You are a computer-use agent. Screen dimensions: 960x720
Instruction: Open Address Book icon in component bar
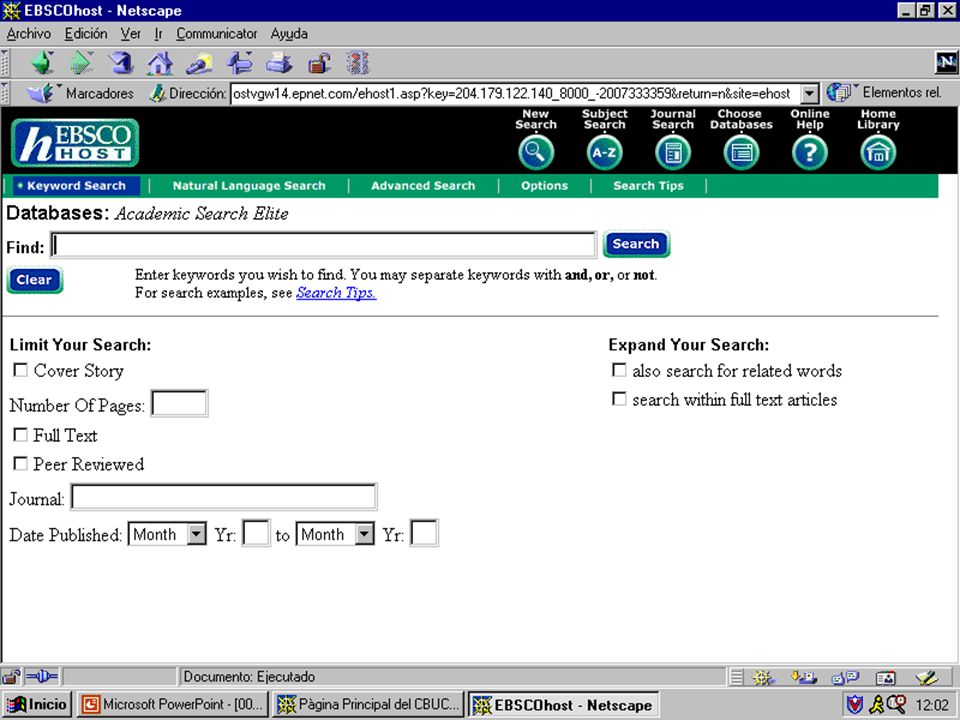tap(885, 677)
